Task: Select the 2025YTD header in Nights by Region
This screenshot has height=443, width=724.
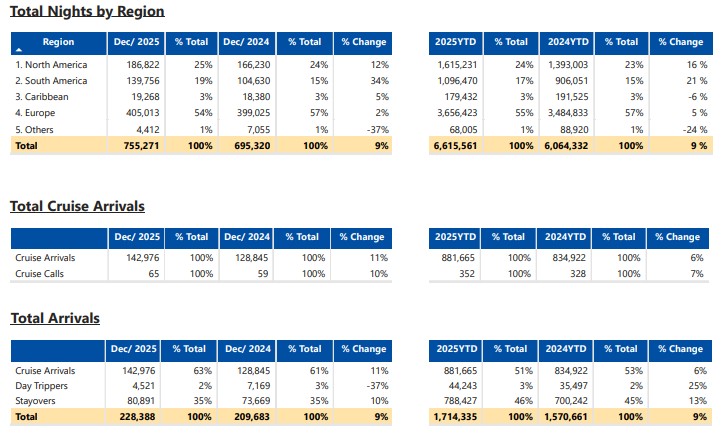Action: pos(455,42)
